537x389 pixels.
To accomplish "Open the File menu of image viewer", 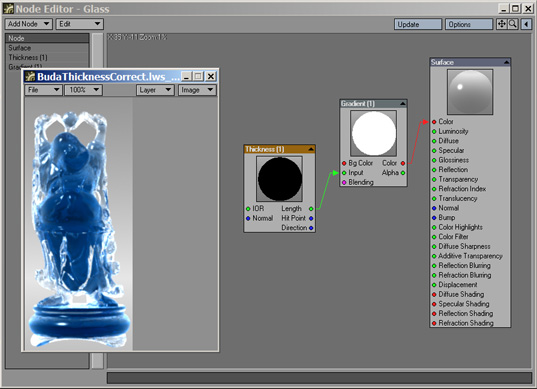I will (x=43, y=90).
